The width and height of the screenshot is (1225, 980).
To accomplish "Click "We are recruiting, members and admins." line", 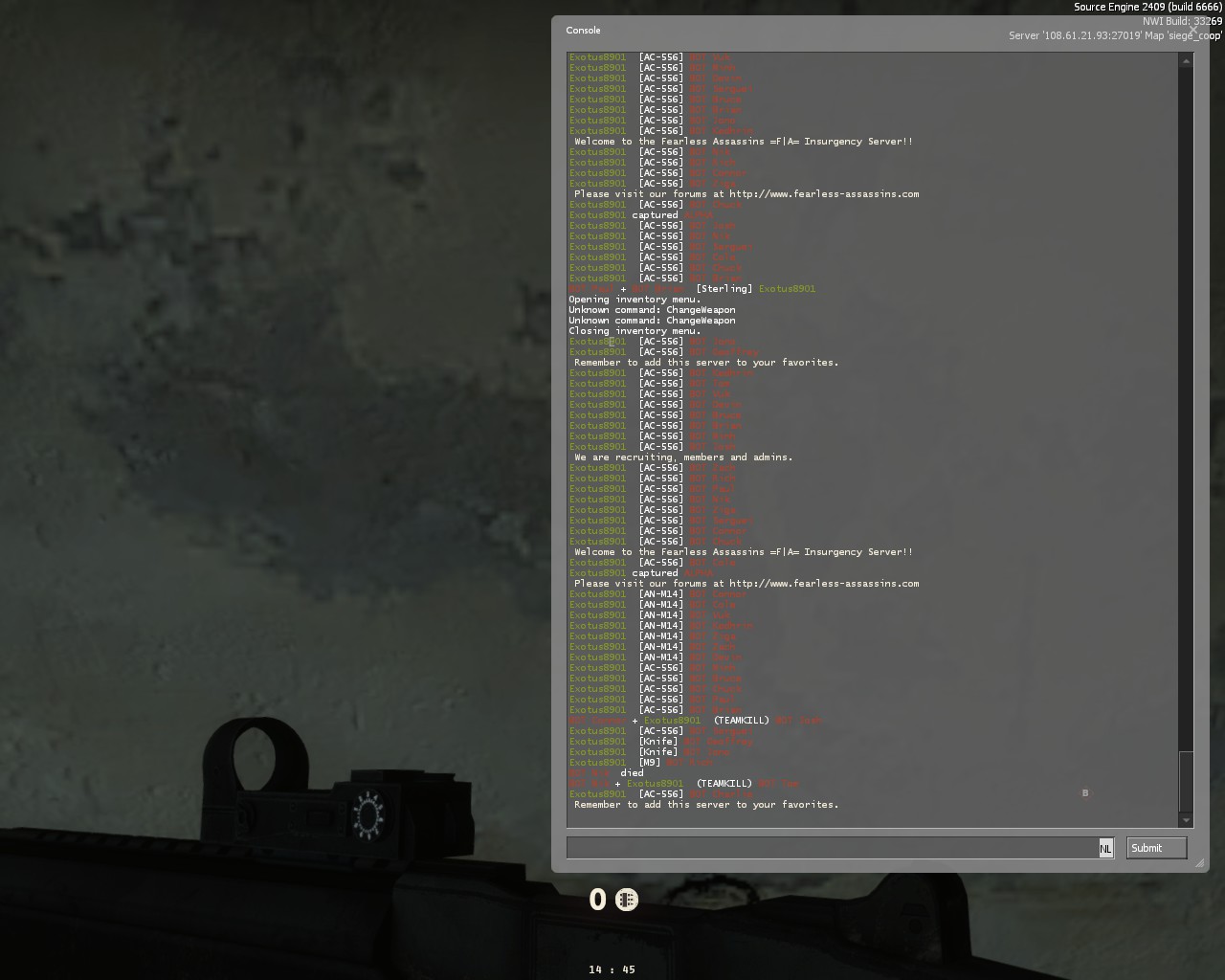I will (683, 457).
